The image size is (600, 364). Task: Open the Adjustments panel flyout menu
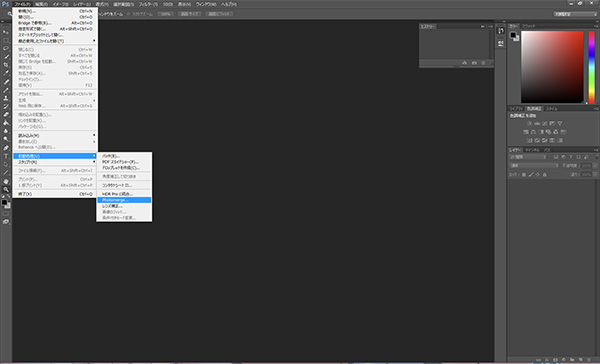(x=596, y=109)
